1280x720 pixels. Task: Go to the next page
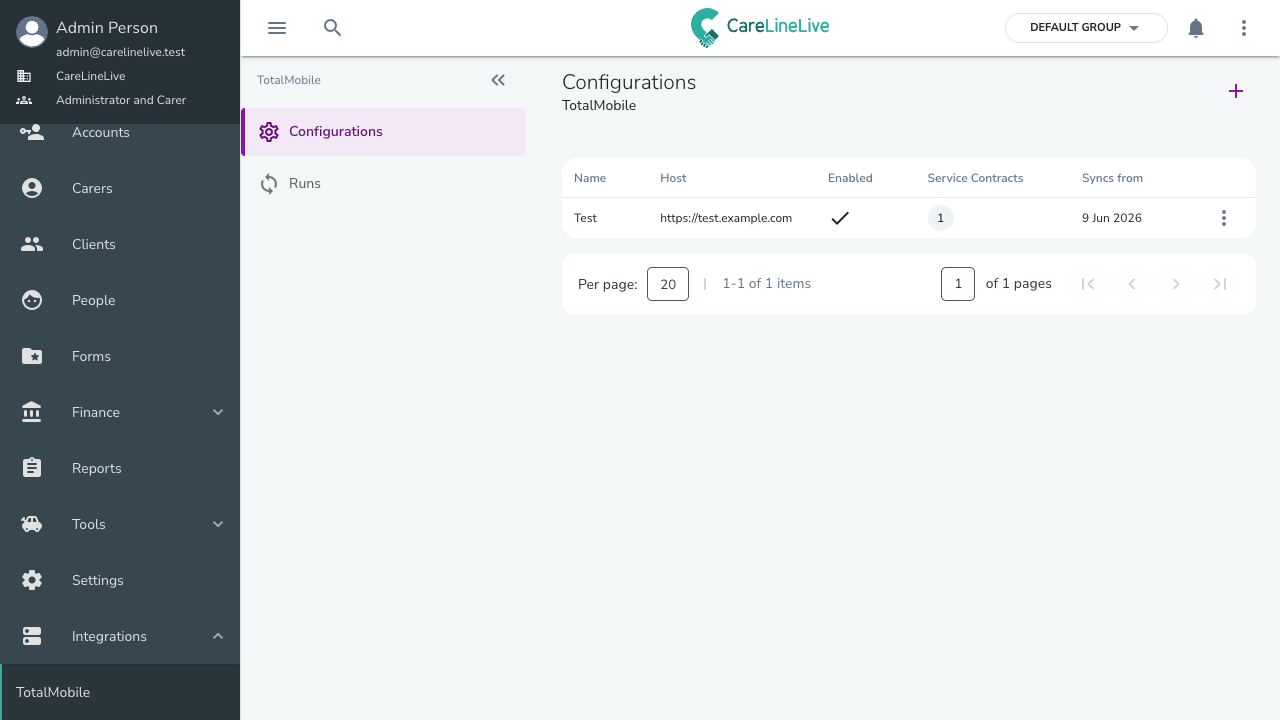[x=1176, y=284]
